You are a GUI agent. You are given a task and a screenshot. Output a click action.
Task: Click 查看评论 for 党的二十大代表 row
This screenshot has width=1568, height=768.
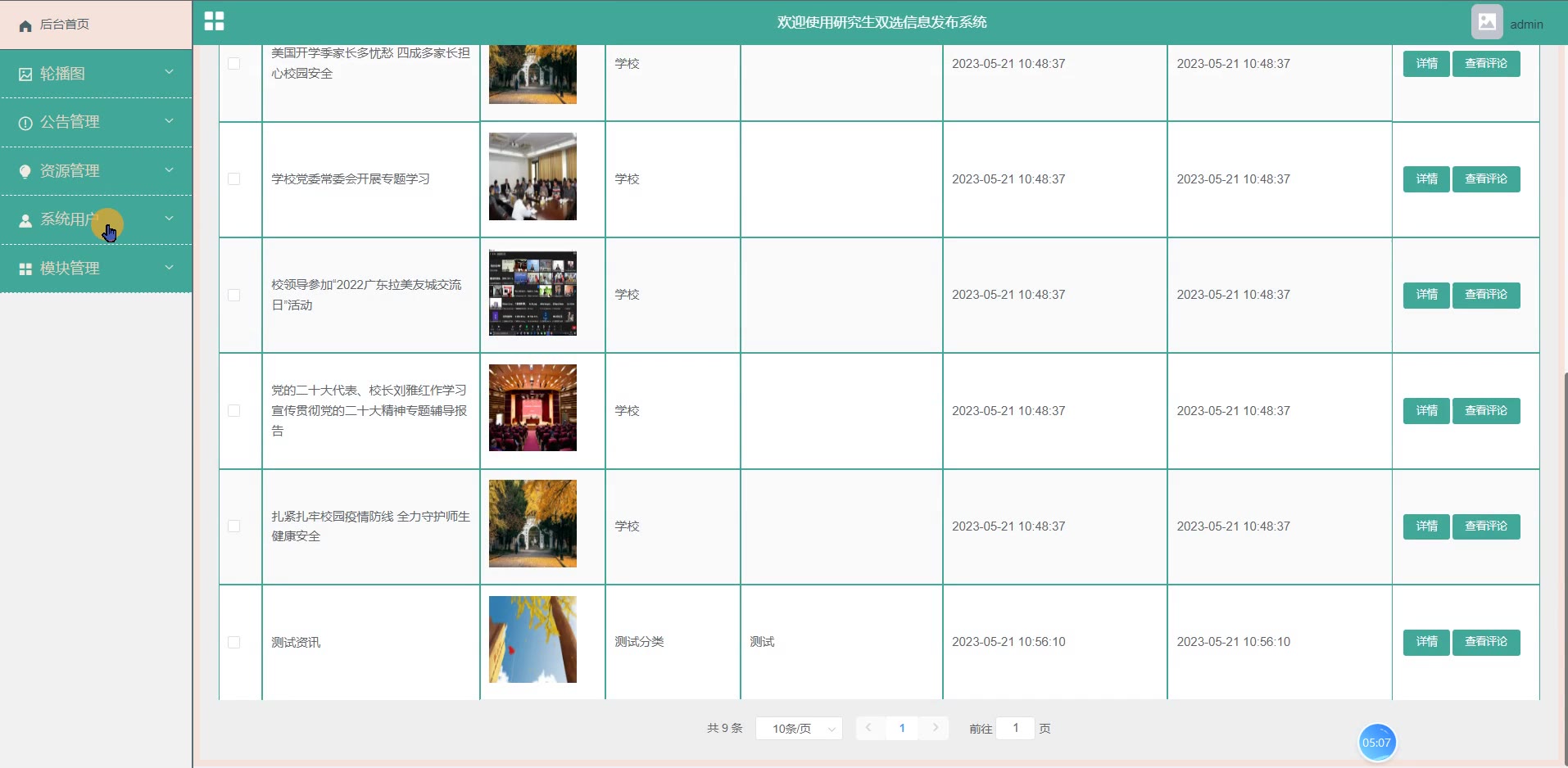(1486, 411)
